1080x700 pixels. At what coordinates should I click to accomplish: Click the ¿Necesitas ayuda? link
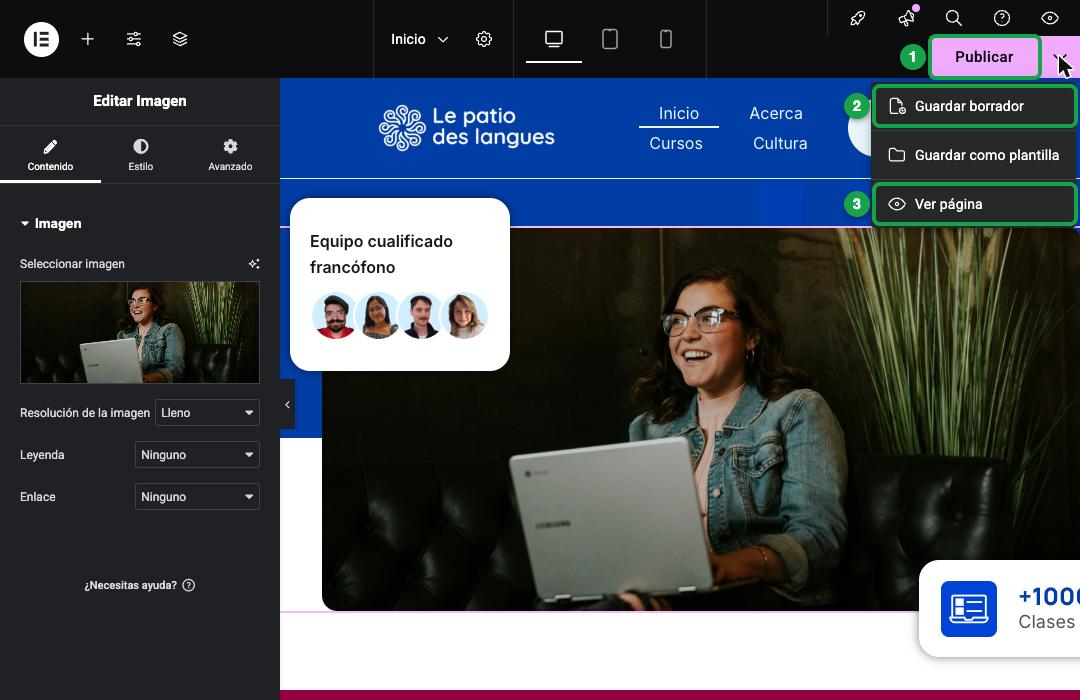139,585
